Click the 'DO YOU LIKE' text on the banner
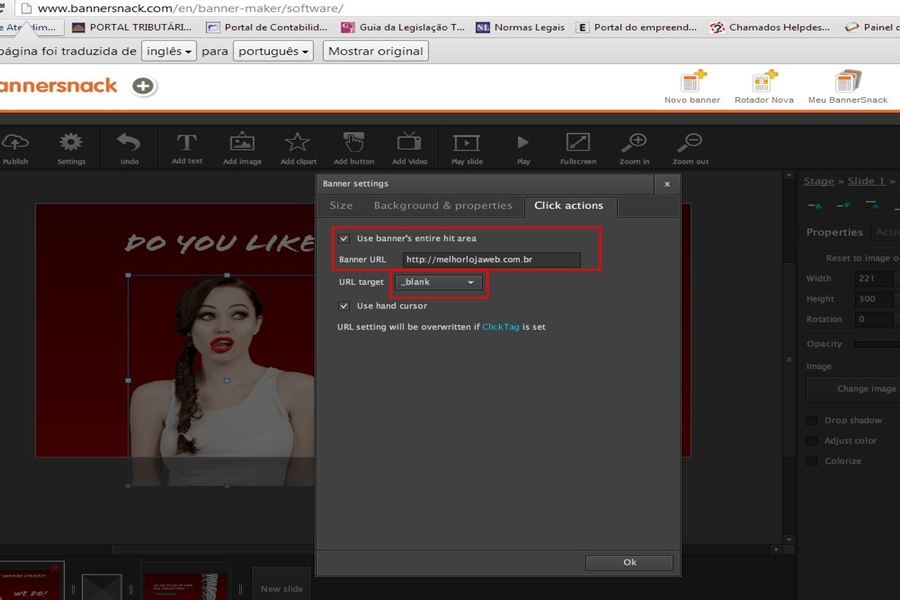The height and width of the screenshot is (600, 900). pyautogui.click(x=219, y=243)
